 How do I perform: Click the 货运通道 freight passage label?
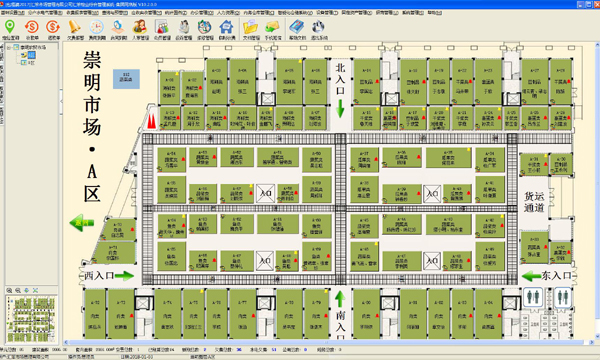coord(534,202)
